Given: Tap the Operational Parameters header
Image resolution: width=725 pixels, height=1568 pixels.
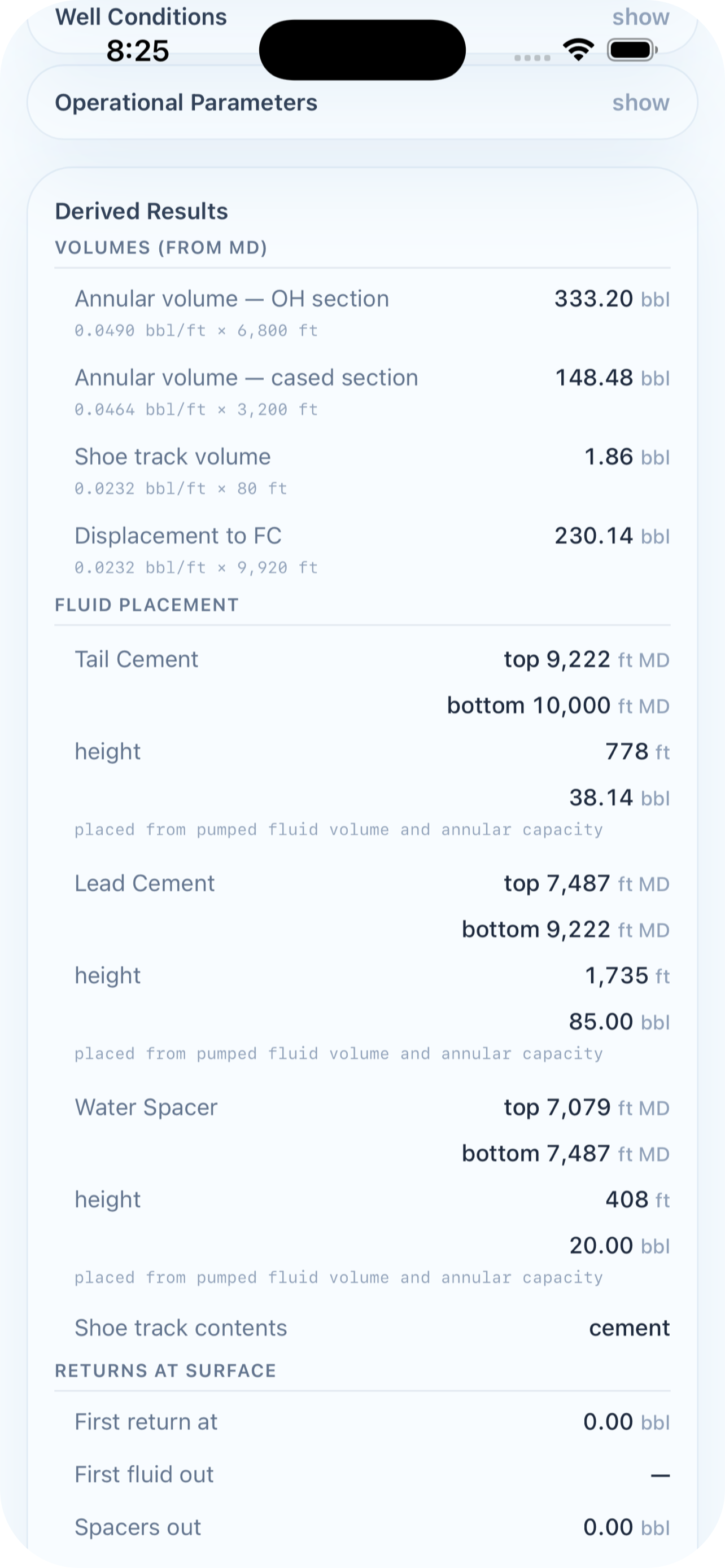Looking at the screenshot, I should point(186,102).
